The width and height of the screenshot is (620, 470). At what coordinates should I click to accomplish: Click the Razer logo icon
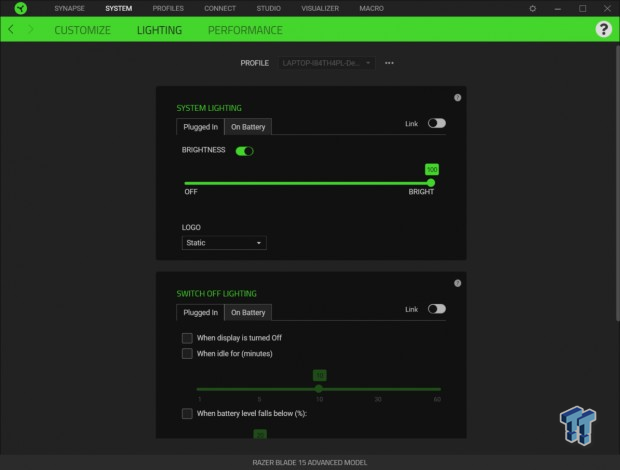[x=21, y=8]
